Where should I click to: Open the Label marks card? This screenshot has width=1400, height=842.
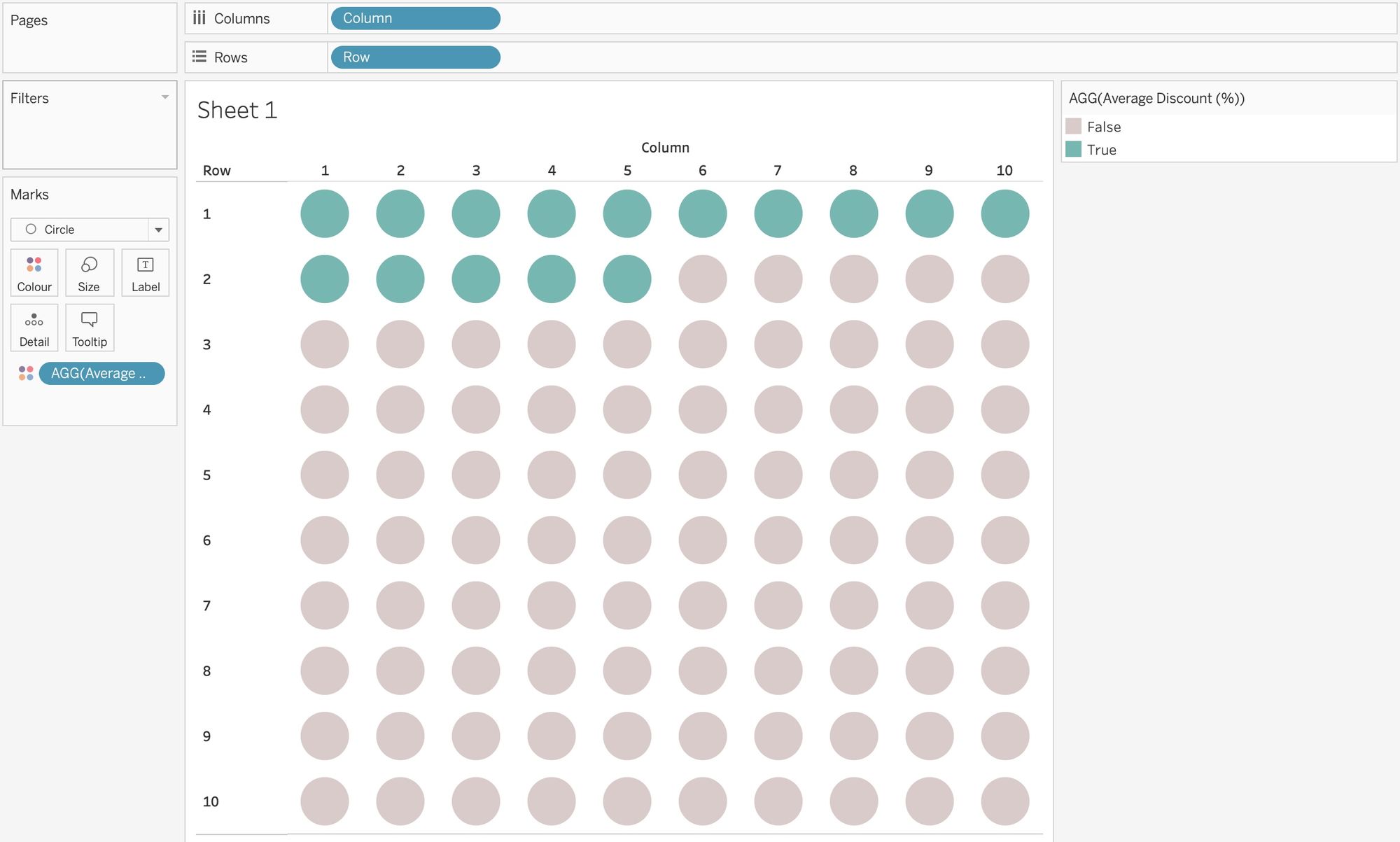(x=146, y=273)
